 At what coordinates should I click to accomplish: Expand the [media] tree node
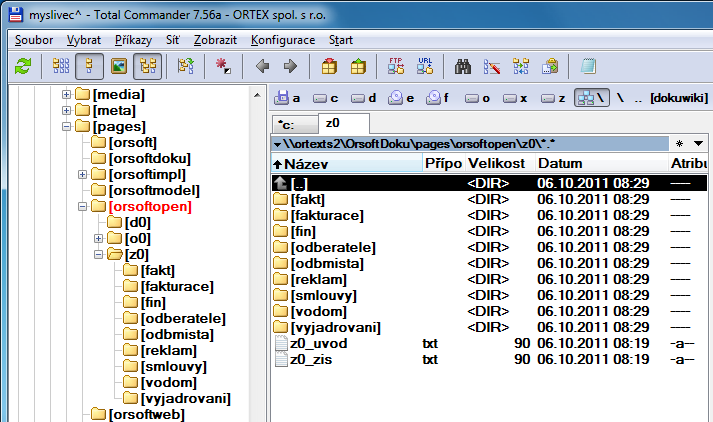point(68,94)
